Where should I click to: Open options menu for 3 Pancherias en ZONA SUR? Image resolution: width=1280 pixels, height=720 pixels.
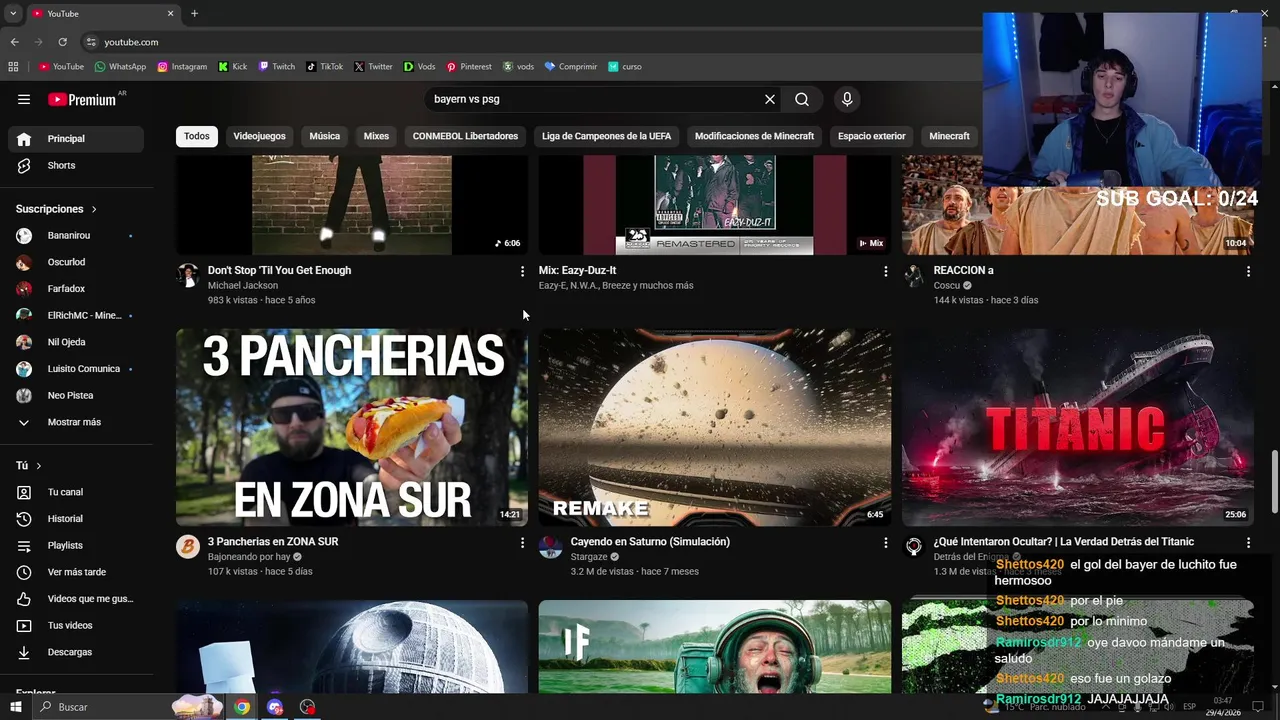point(522,542)
